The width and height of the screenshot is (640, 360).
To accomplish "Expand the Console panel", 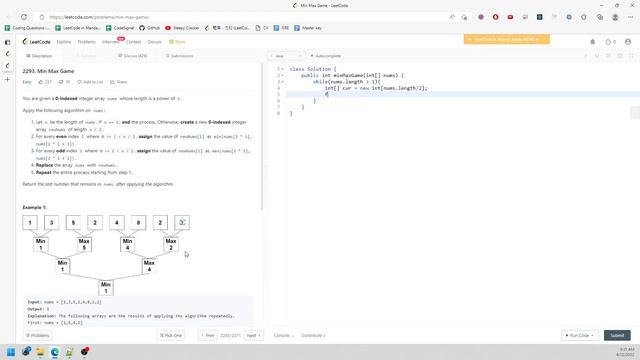I will coord(283,336).
